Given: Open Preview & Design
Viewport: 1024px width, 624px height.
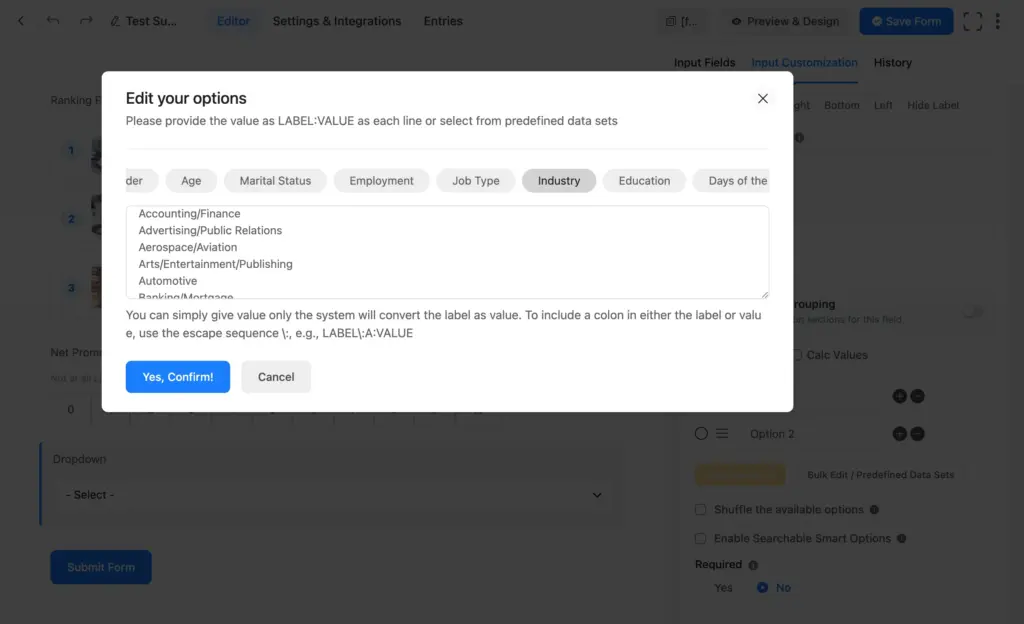Looking at the screenshot, I should click(x=785, y=22).
